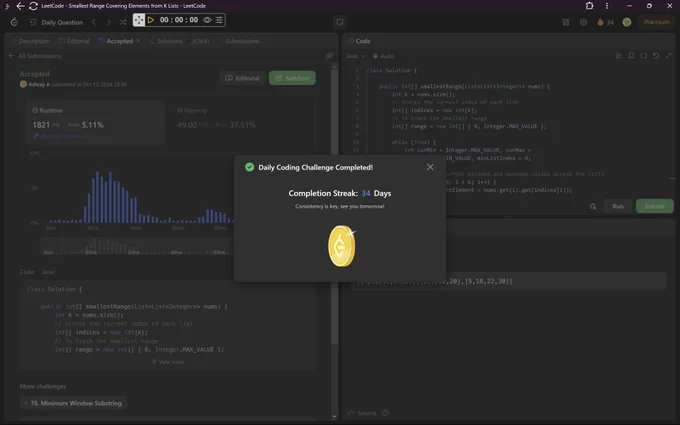Image resolution: width=680 pixels, height=425 pixels.
Task: Select the Accepted tab
Action: click(x=115, y=41)
